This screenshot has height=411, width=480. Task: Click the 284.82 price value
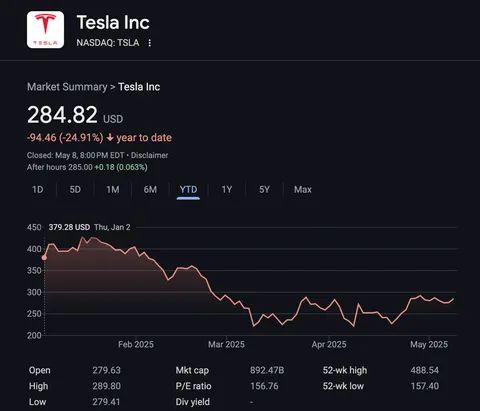pos(62,115)
